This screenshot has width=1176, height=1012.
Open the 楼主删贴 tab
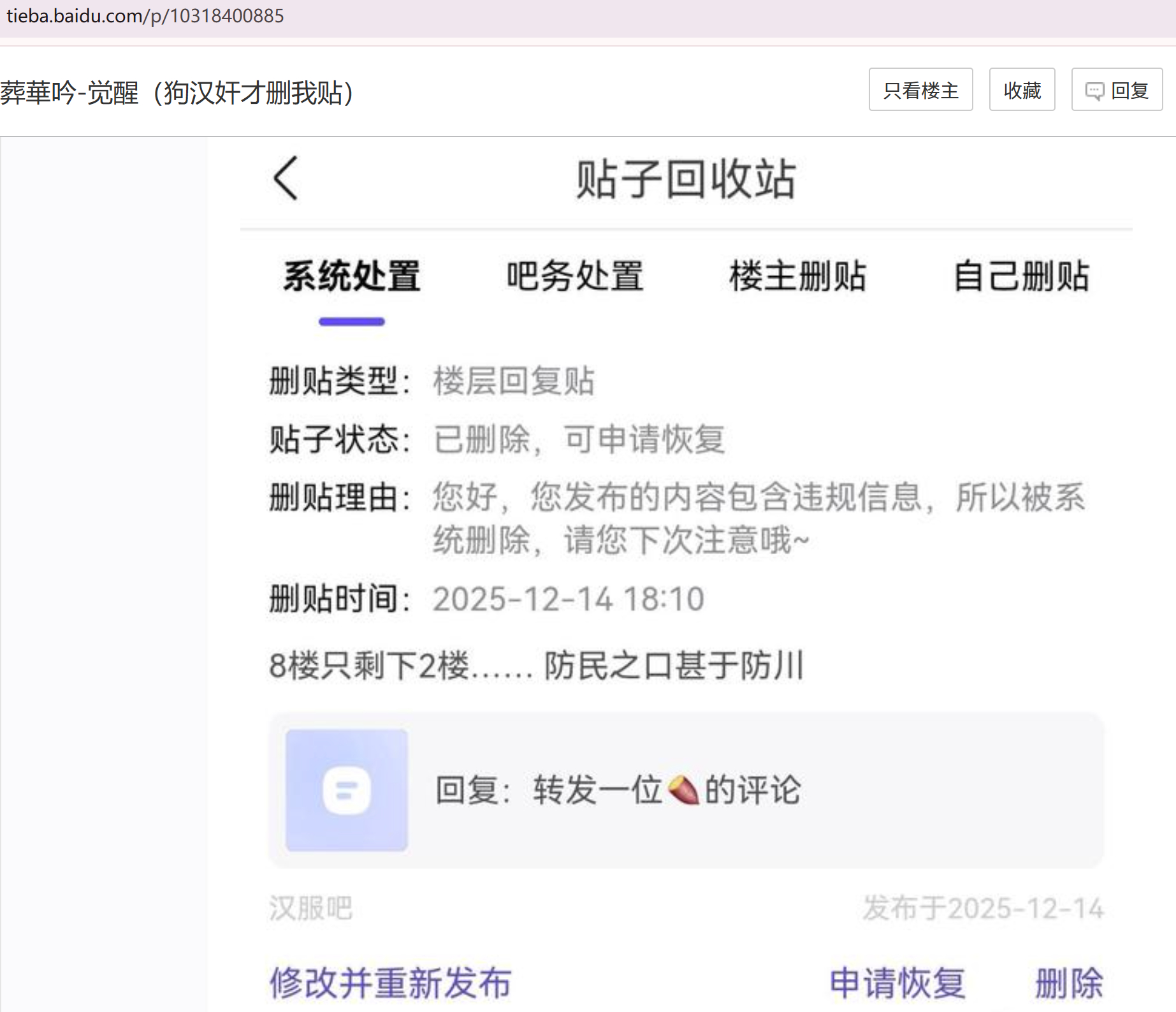[x=797, y=277]
